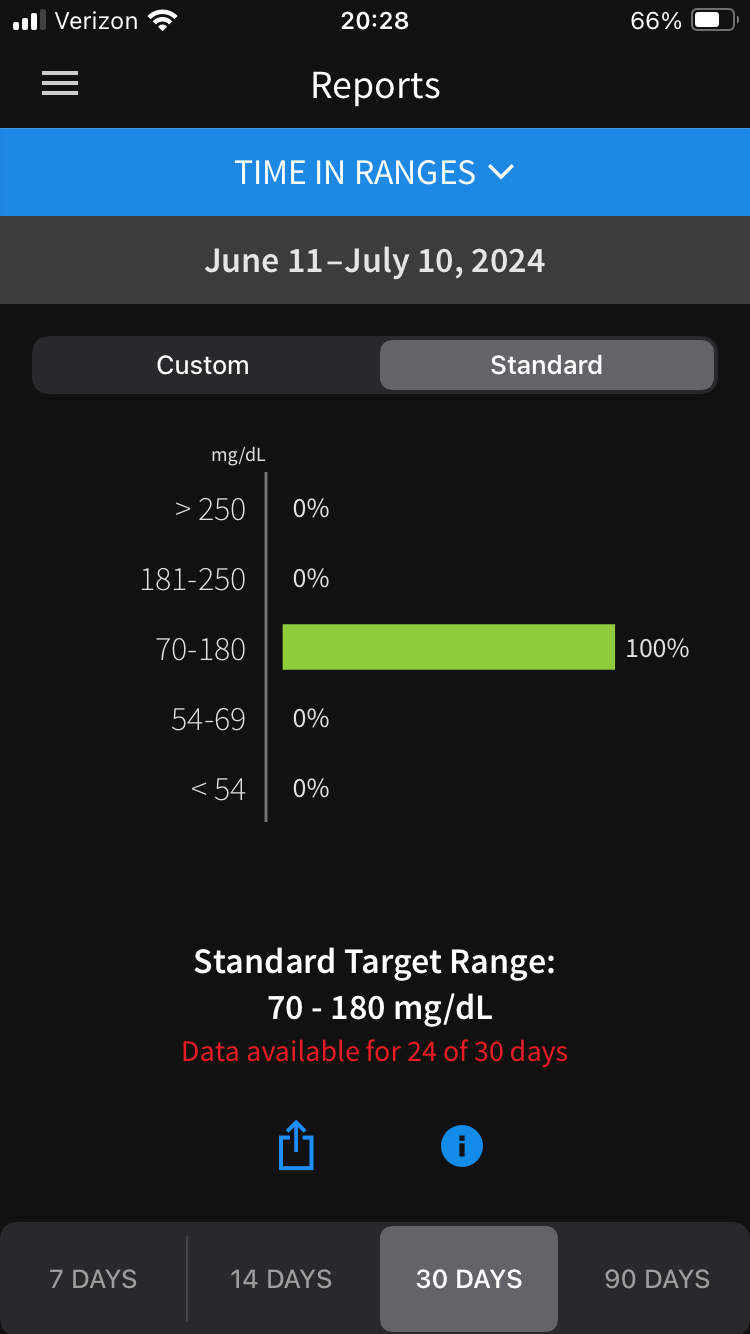
Task: Tap the 100% value label
Action: pos(657,648)
